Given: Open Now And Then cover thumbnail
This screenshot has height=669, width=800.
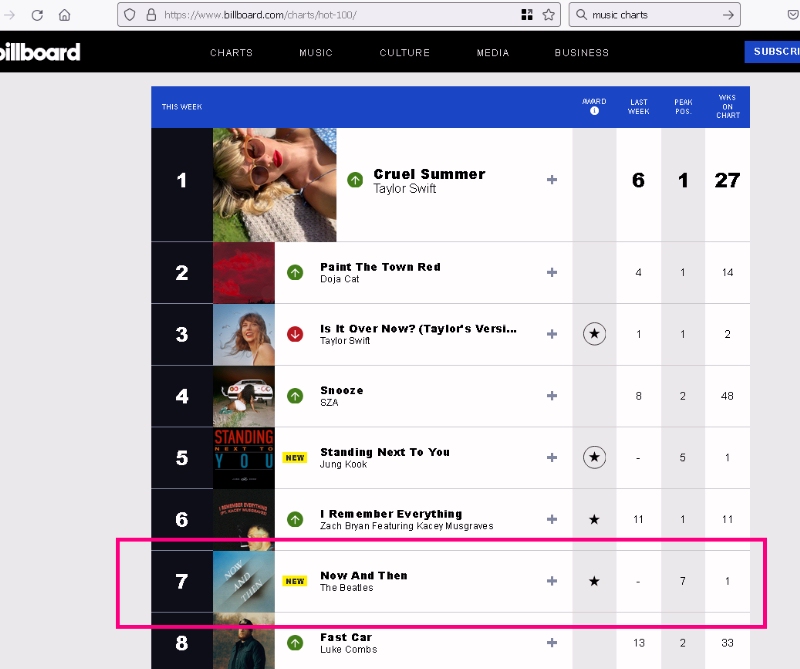Looking at the screenshot, I should pyautogui.click(x=244, y=581).
